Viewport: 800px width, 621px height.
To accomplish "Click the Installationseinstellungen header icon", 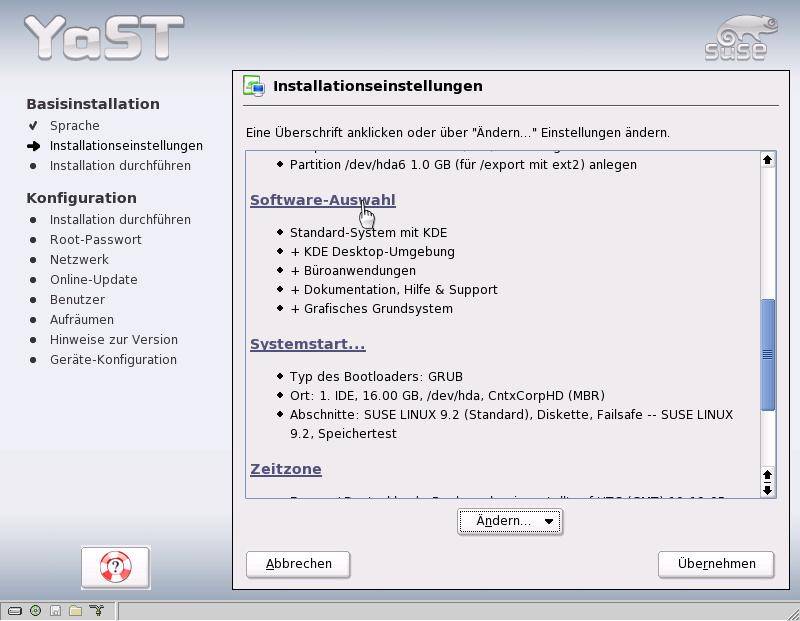I will coord(254,86).
